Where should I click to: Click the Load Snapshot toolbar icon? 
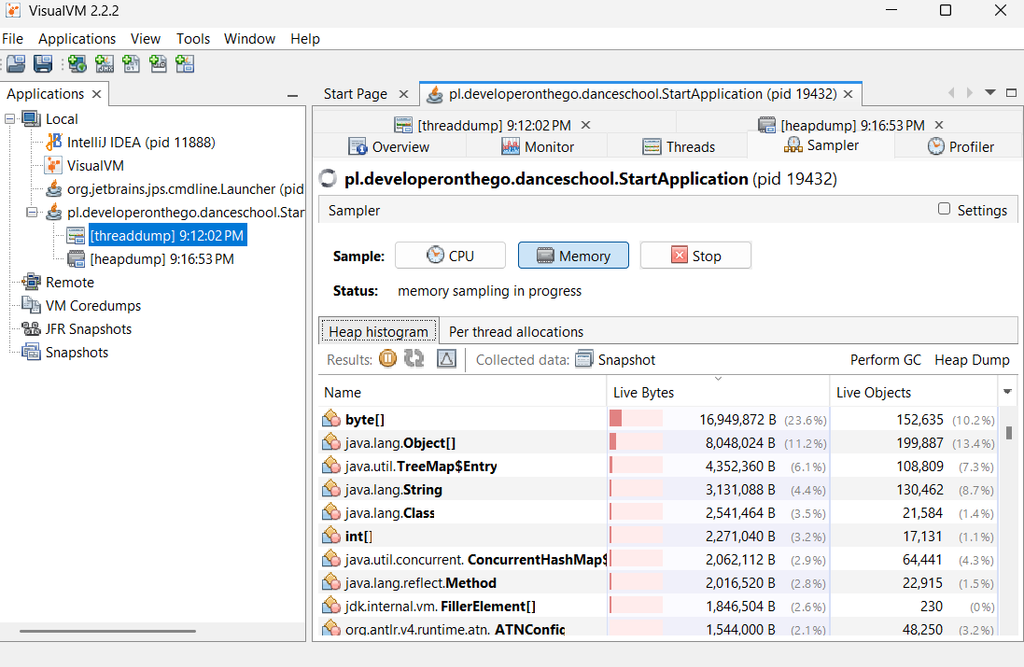pyautogui.click(x=16, y=64)
